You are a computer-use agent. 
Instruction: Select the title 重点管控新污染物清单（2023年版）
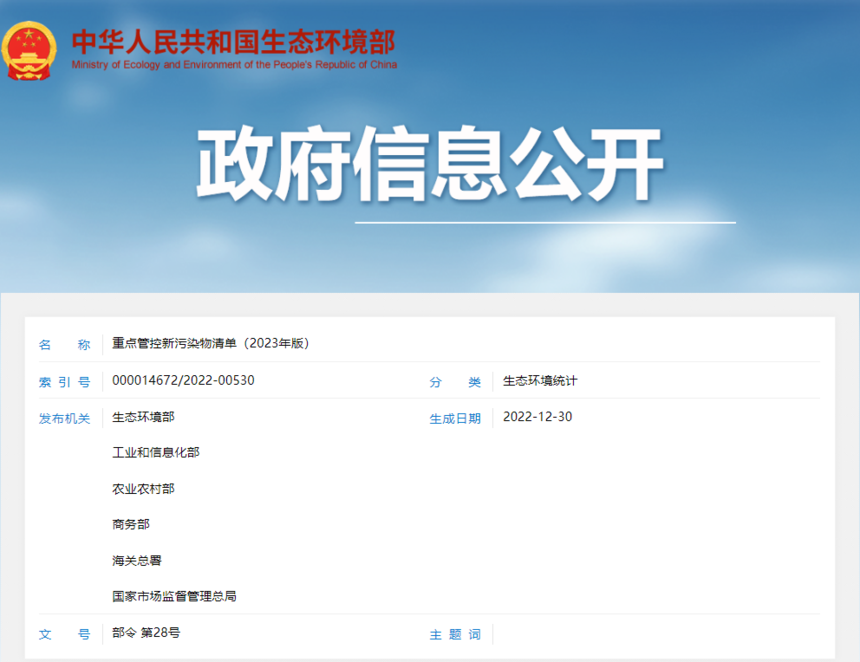tap(211, 344)
